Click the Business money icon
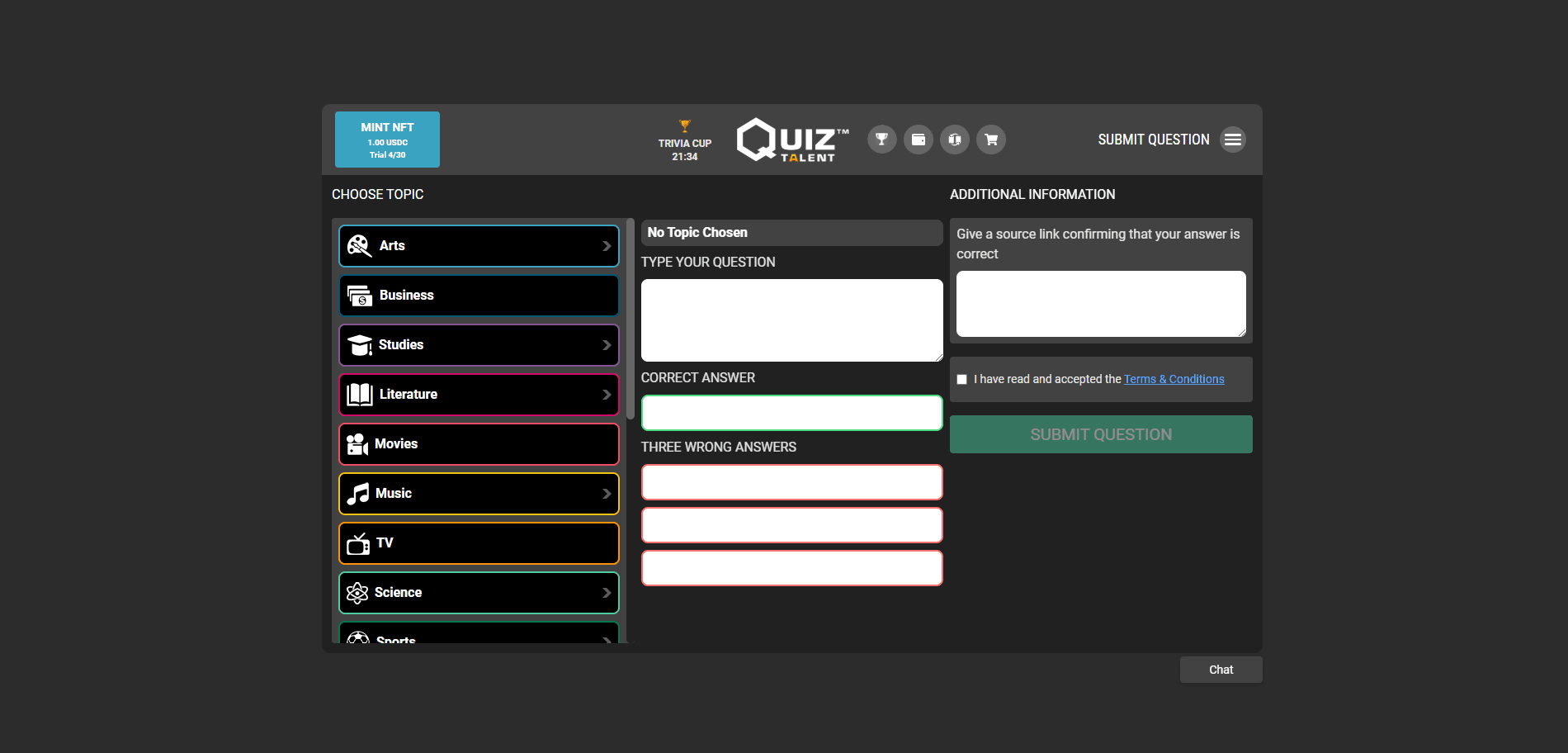The width and height of the screenshot is (1568, 753). 360,296
